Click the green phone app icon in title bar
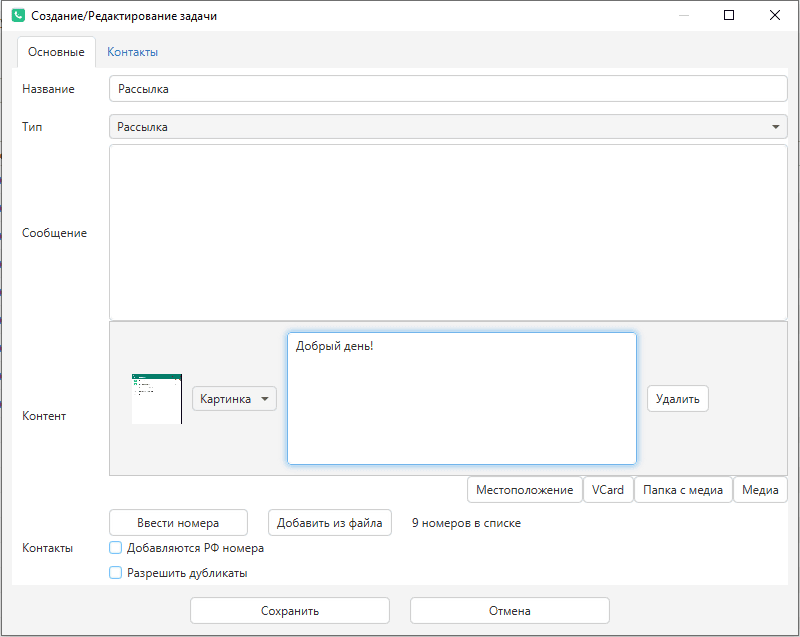 click(18, 15)
